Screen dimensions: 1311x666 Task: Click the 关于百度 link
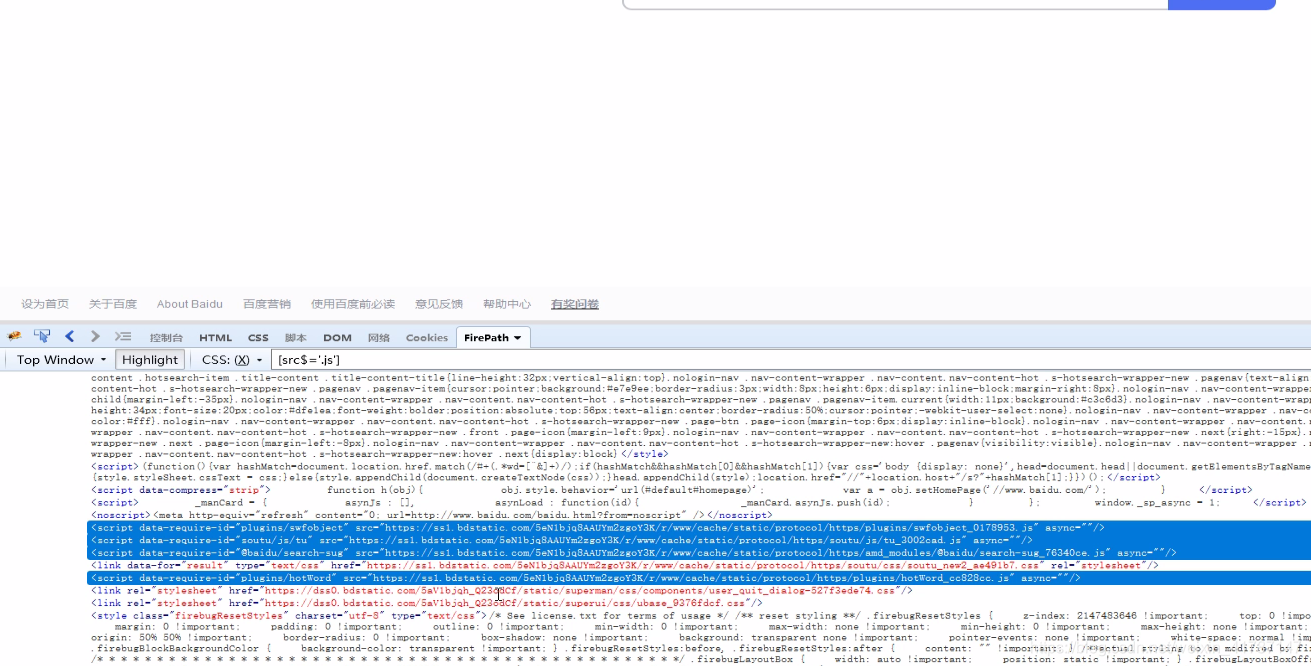point(113,304)
